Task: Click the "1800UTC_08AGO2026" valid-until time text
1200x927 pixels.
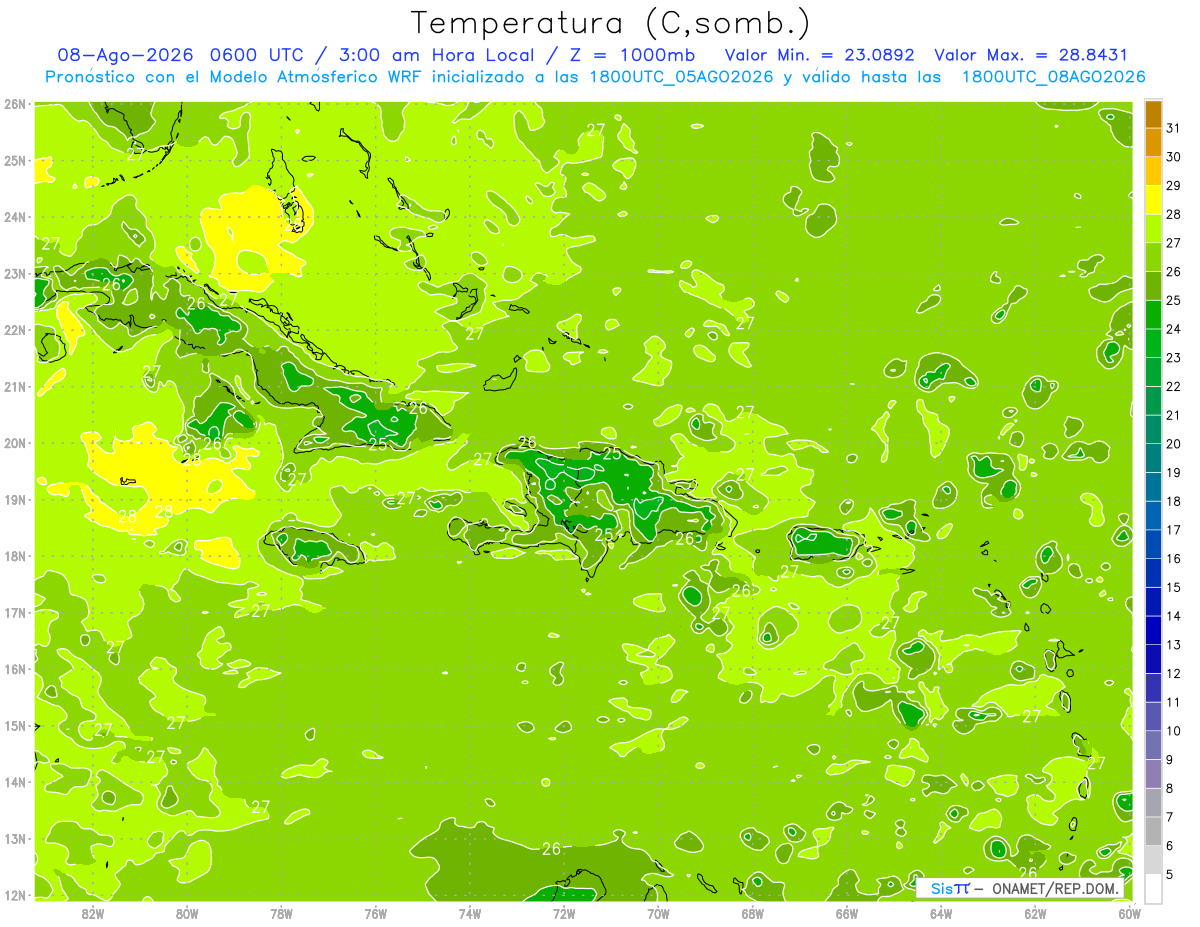Action: click(1054, 77)
